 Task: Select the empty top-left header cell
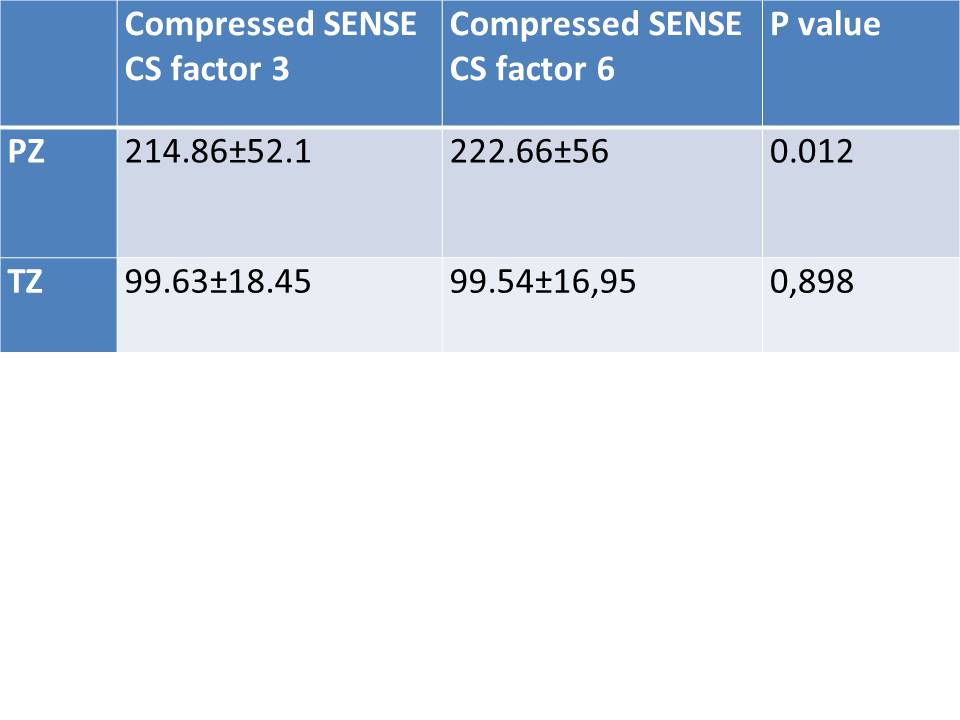[58, 62]
